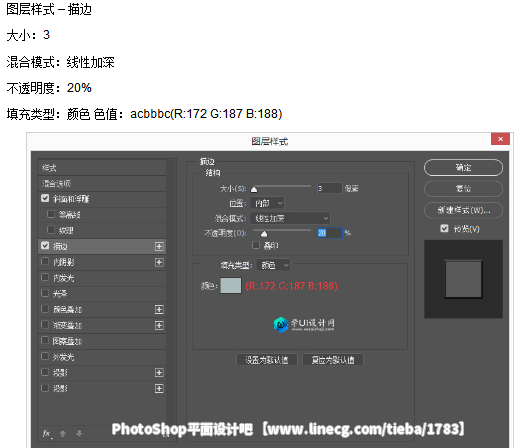The width and height of the screenshot is (520, 448).
Task: Click the 新建样式(W)... button
Action: click(x=463, y=210)
